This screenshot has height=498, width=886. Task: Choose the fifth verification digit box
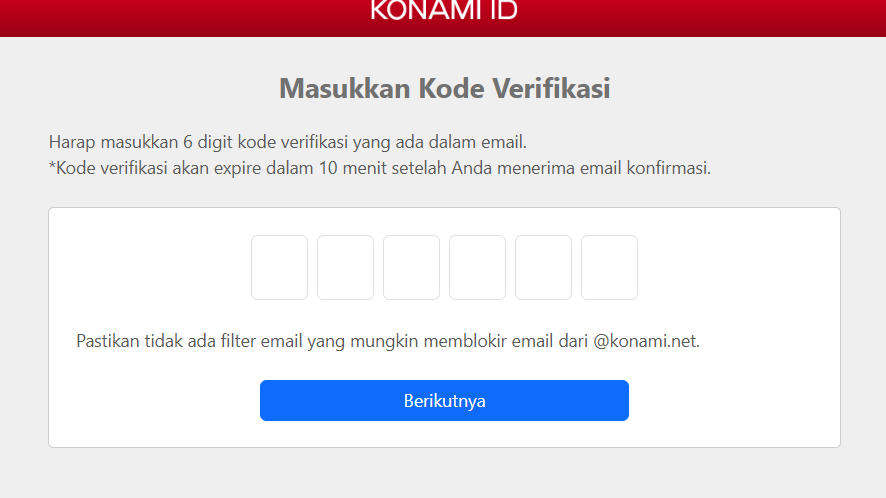(x=544, y=267)
